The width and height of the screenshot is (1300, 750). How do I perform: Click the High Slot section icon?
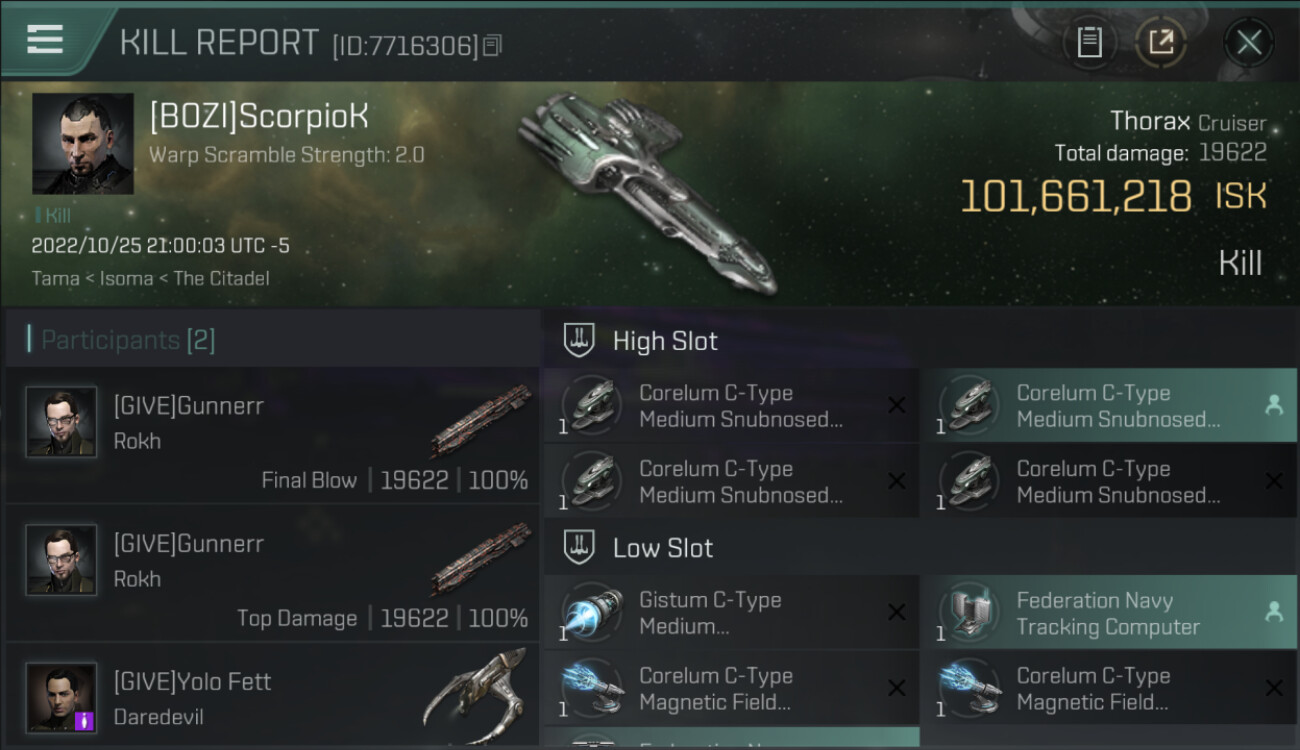(579, 341)
